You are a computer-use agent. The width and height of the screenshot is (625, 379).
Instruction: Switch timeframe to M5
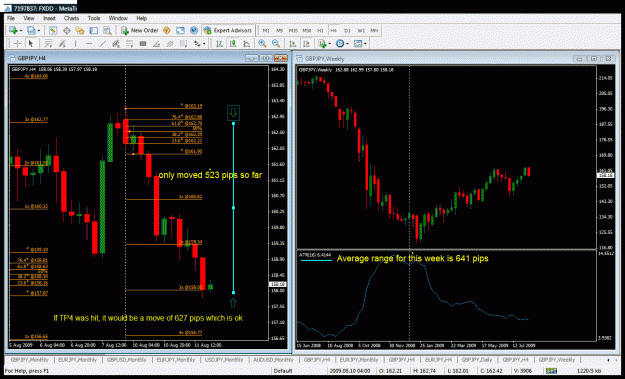[x=279, y=30]
